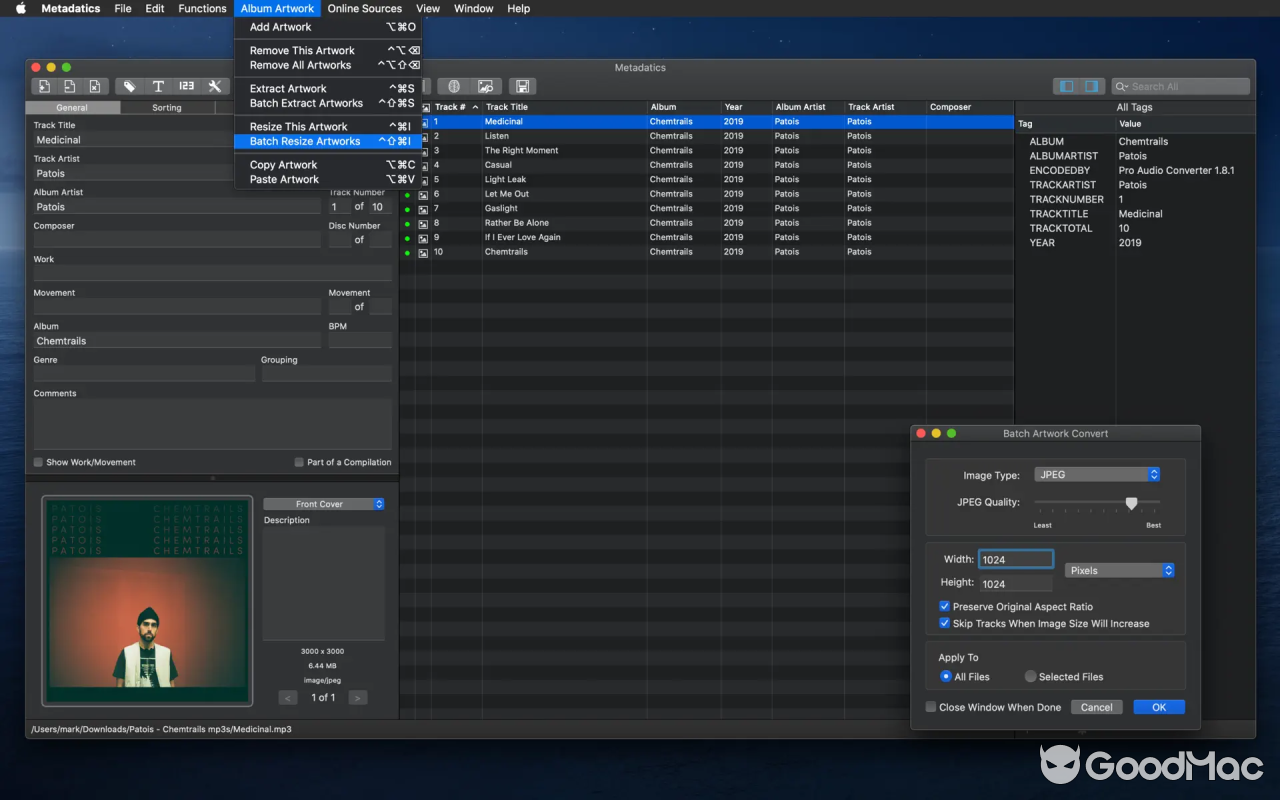The image size is (1280, 800).
Task: Open the Image Type dropdown
Action: pos(1096,474)
